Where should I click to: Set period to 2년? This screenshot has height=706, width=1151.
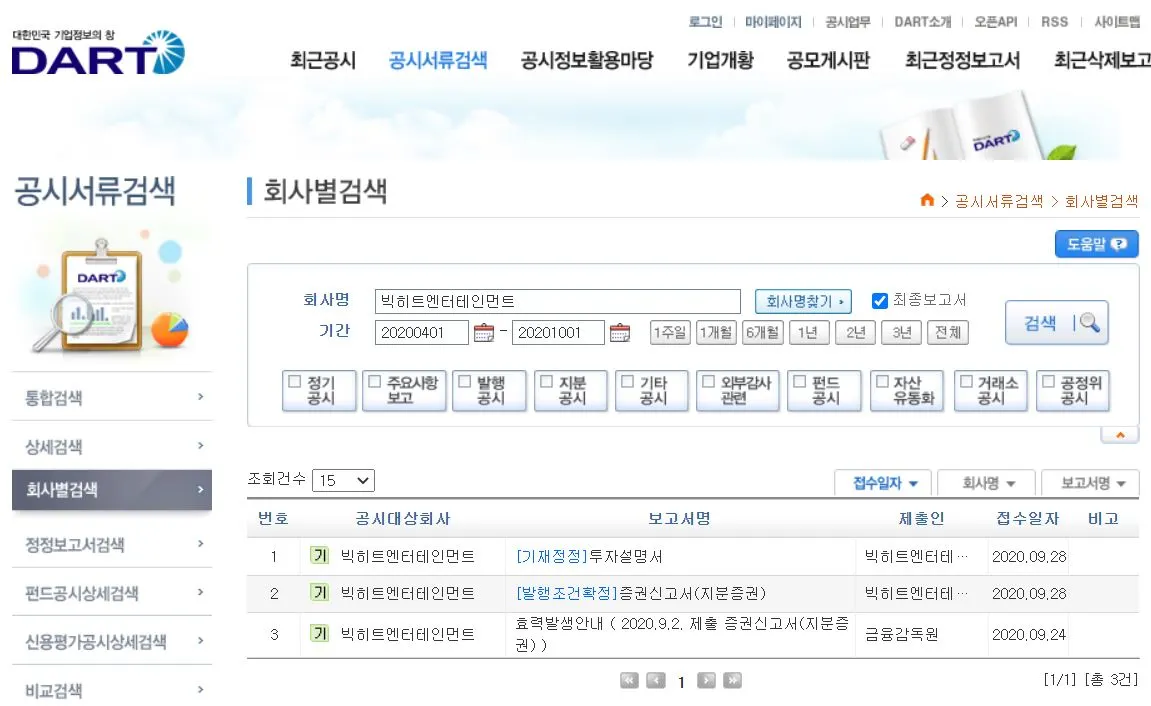pos(855,332)
